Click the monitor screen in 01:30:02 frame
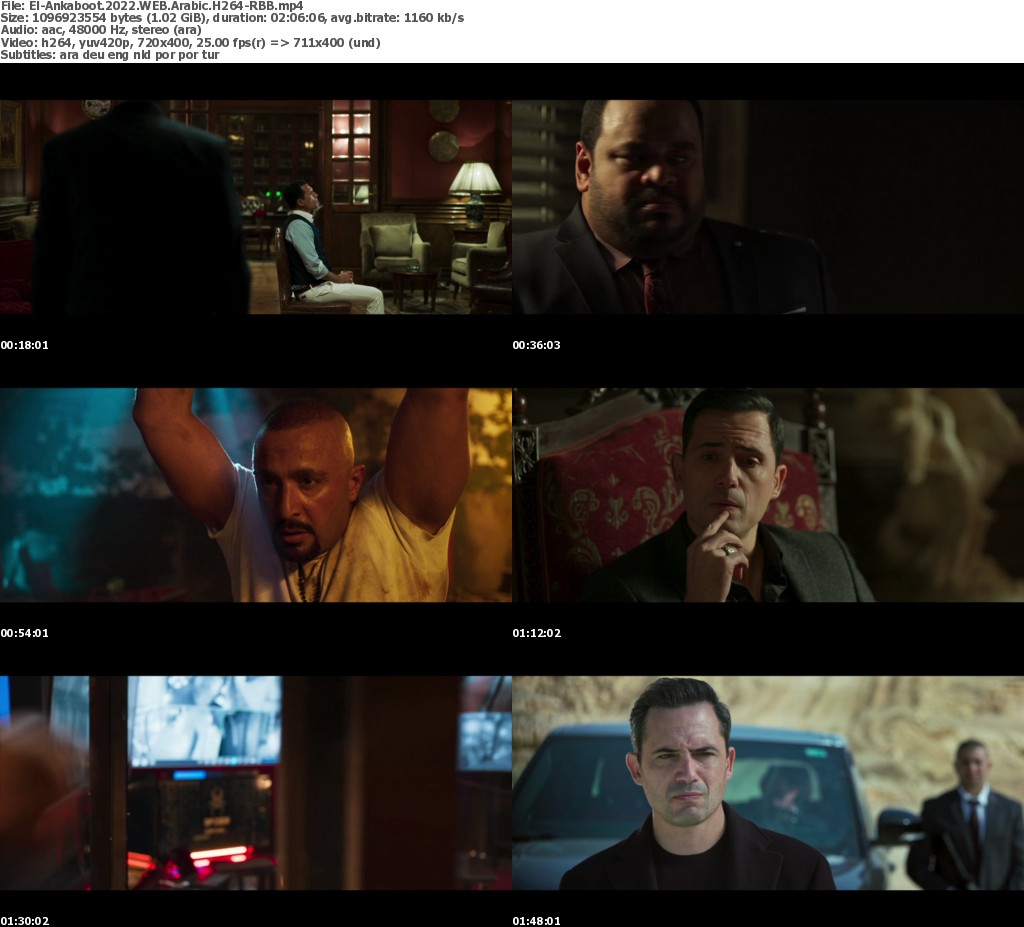Viewport: 1024px width, 927px height. point(205,721)
